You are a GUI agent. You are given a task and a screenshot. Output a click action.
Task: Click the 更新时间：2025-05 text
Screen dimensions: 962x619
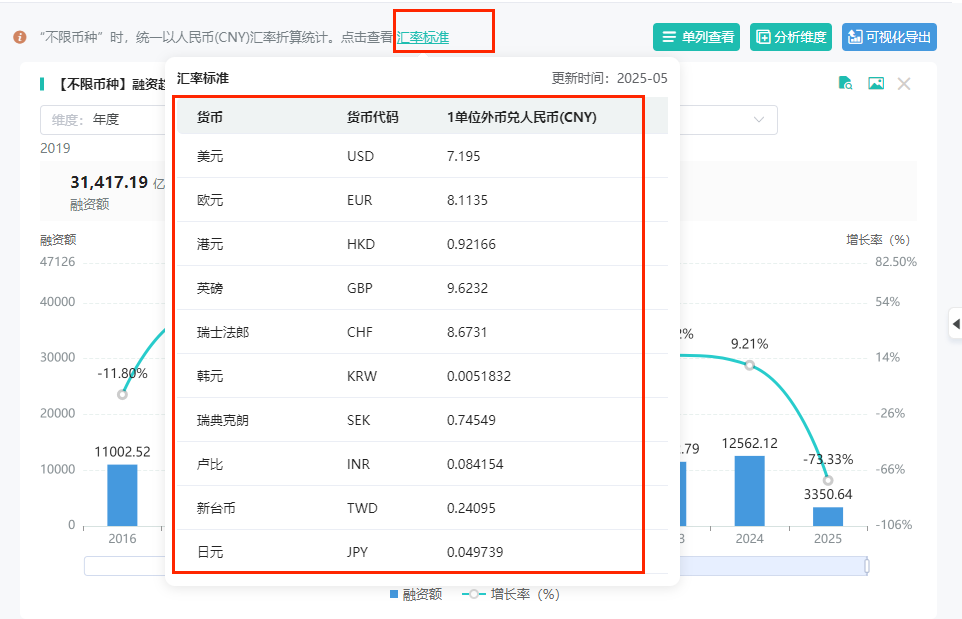609,79
